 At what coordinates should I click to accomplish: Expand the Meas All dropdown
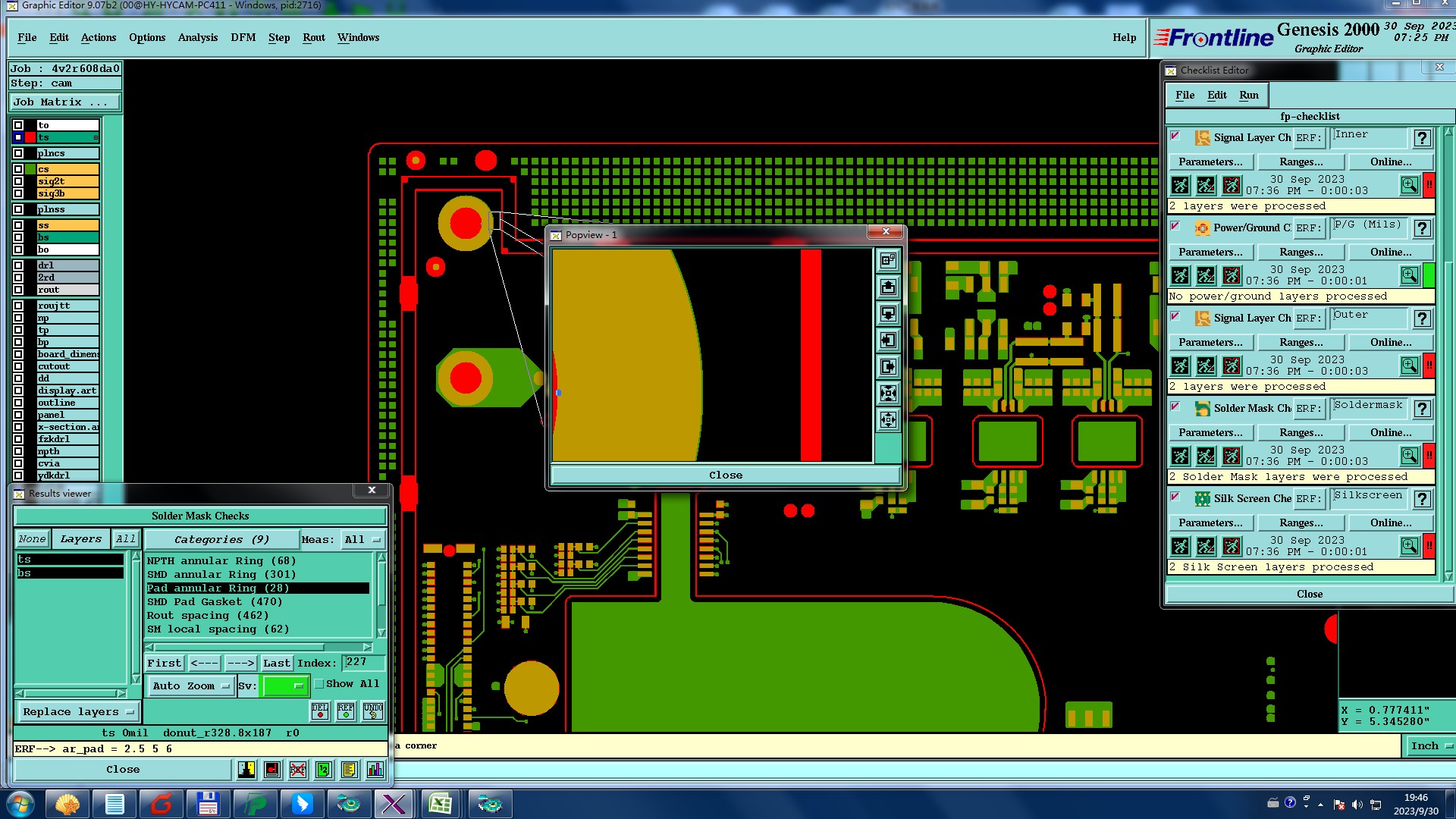362,540
